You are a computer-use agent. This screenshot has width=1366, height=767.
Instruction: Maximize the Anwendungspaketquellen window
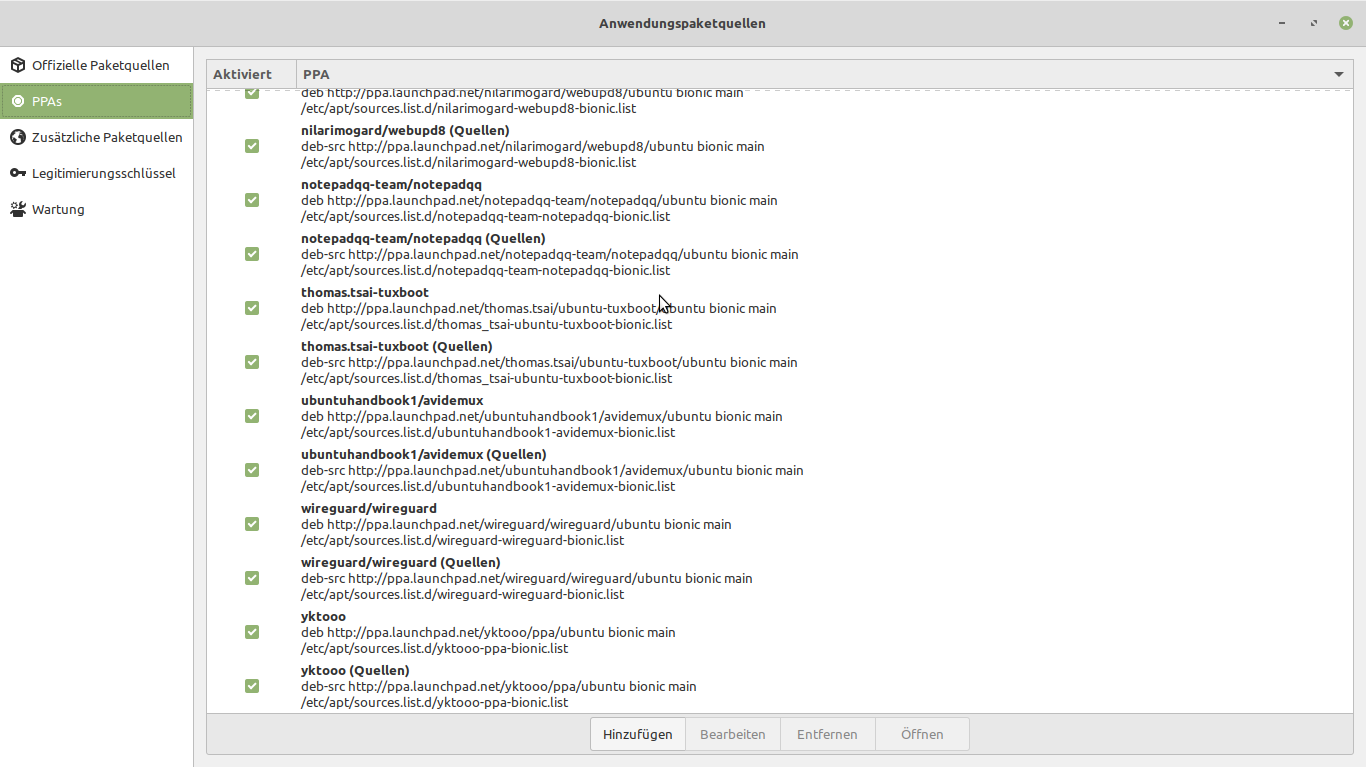click(1314, 23)
